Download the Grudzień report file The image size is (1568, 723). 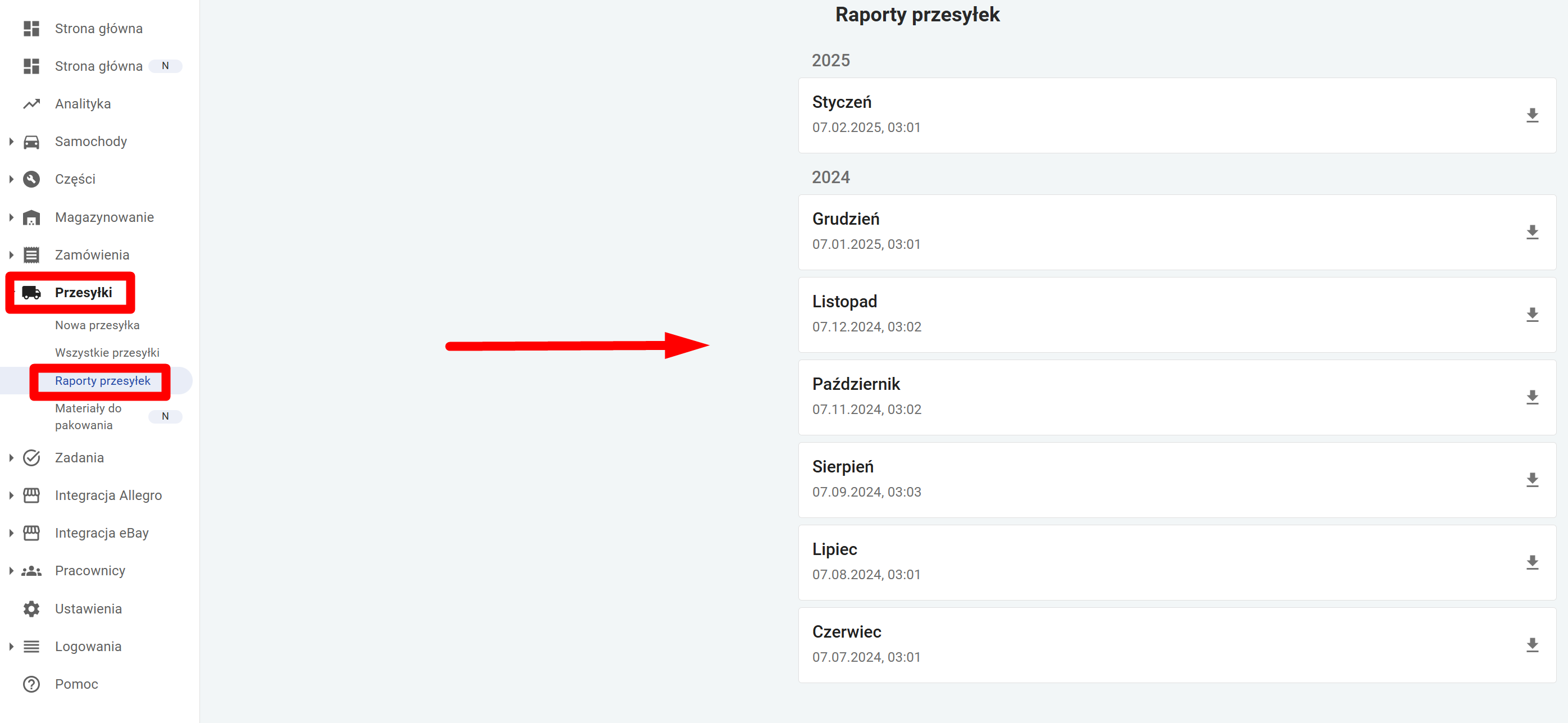[1531, 233]
